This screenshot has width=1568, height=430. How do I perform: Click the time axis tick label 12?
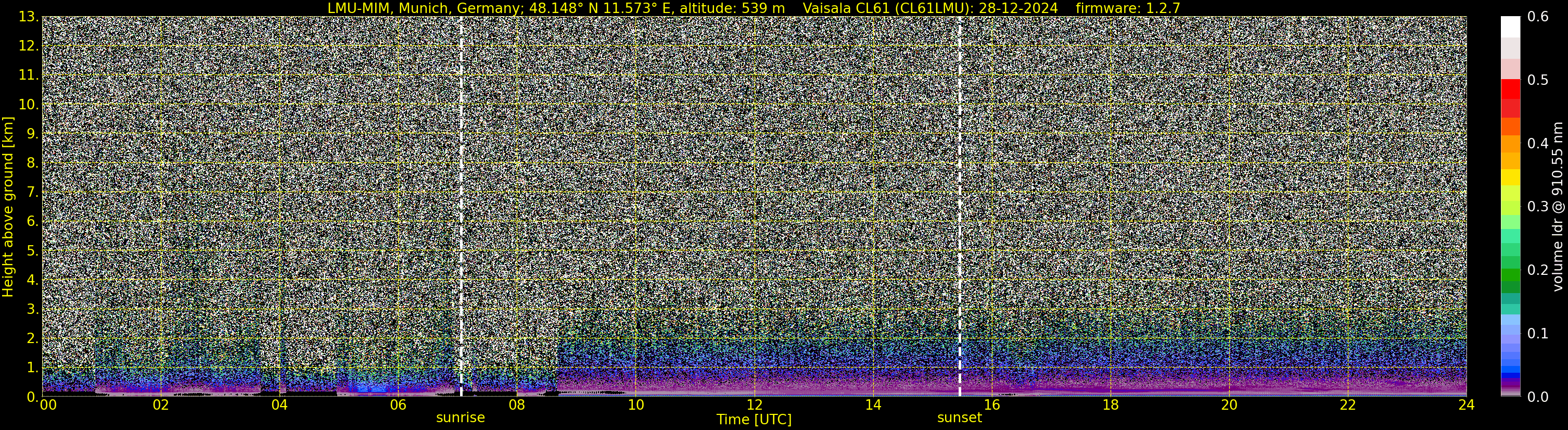pos(754,406)
